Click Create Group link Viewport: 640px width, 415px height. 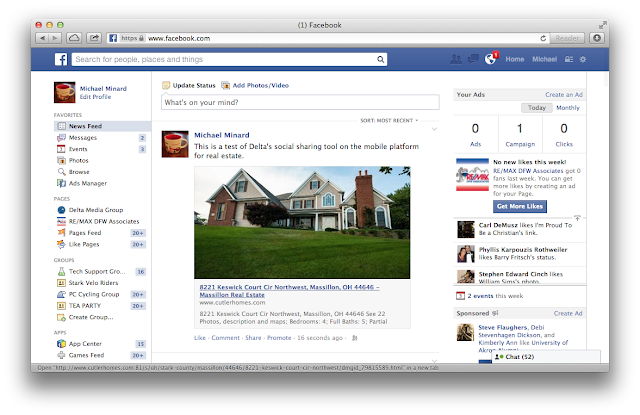[x=91, y=317]
